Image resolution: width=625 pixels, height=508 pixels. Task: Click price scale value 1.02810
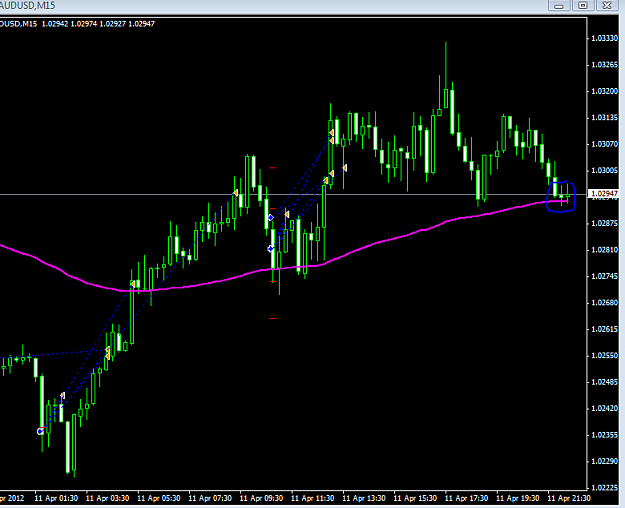(x=604, y=250)
